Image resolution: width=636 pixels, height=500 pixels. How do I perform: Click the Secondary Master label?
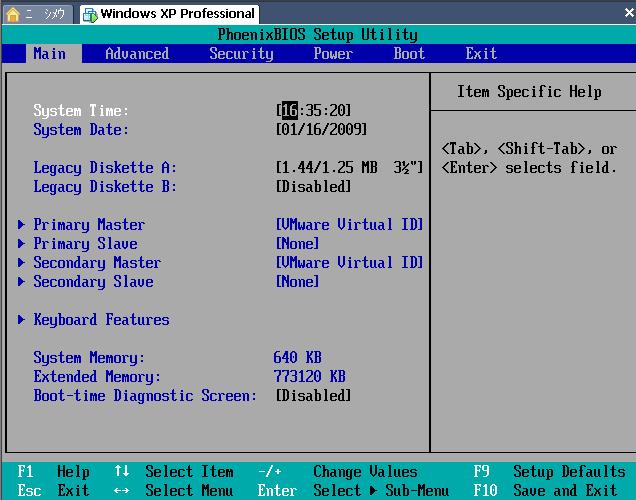pyautogui.click(x=97, y=263)
